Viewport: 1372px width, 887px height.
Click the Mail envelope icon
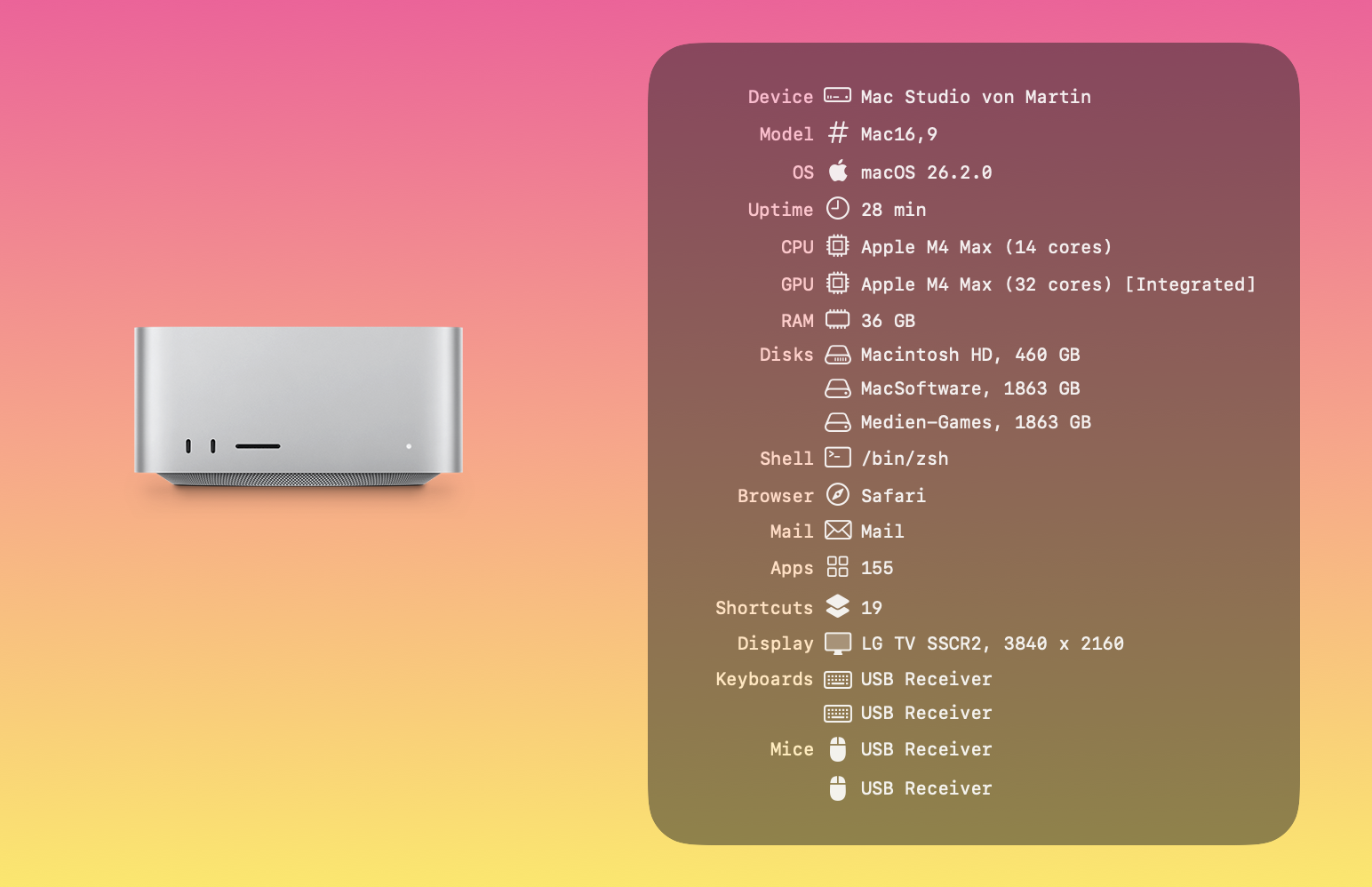[x=838, y=530]
